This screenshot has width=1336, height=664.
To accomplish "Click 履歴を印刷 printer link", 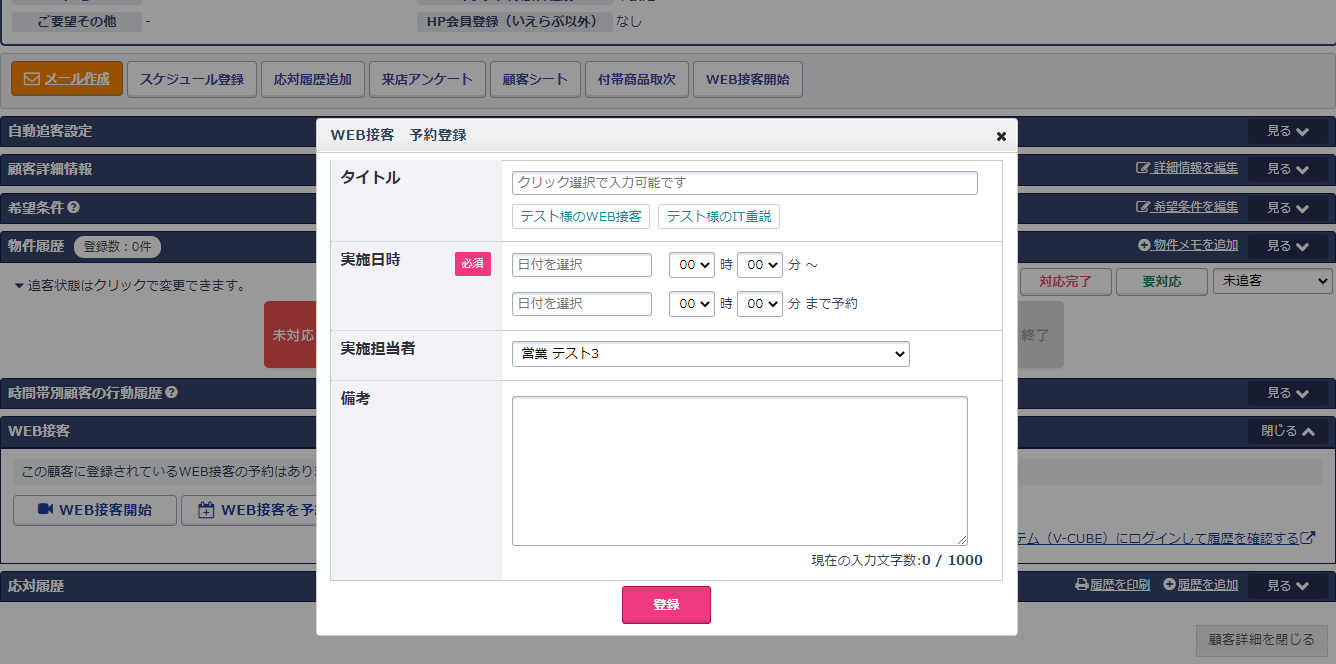I will 1112,585.
